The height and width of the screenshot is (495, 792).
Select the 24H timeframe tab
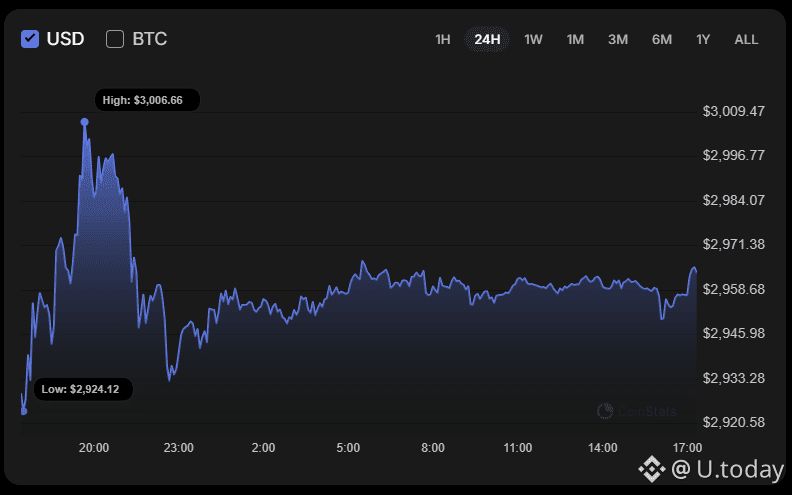(487, 39)
